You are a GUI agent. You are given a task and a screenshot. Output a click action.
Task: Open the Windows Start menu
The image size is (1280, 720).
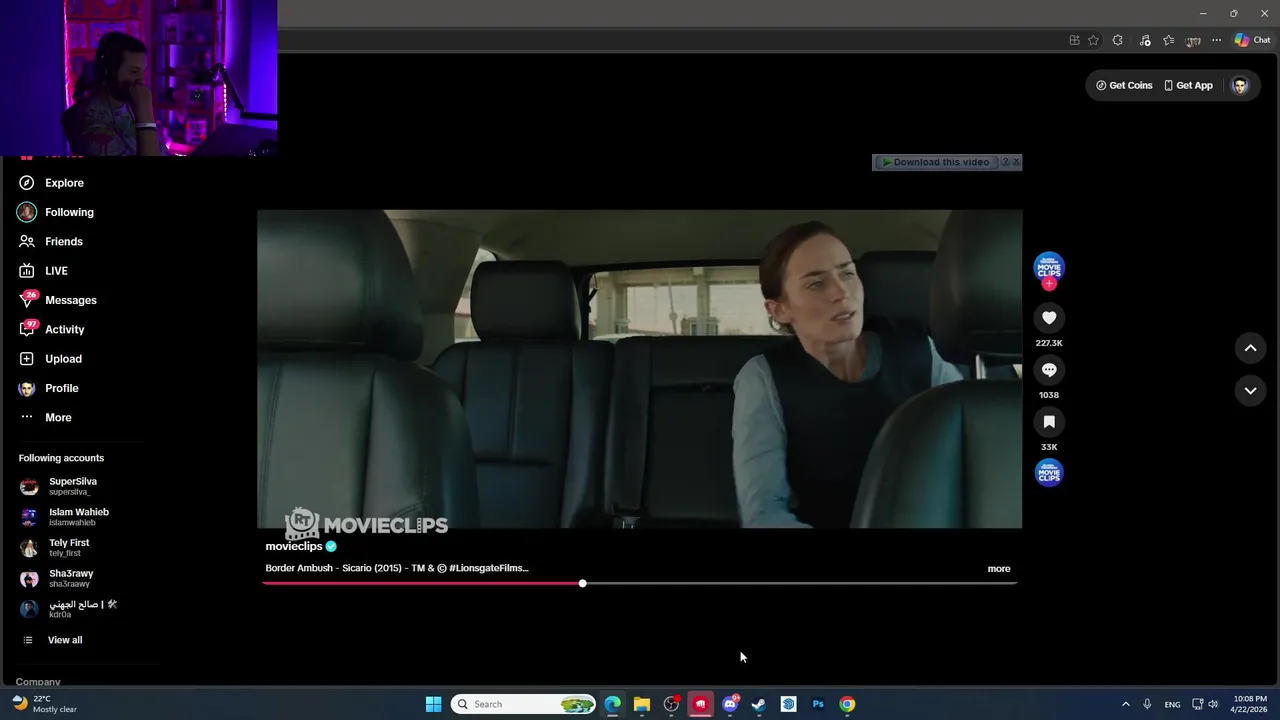(x=433, y=704)
